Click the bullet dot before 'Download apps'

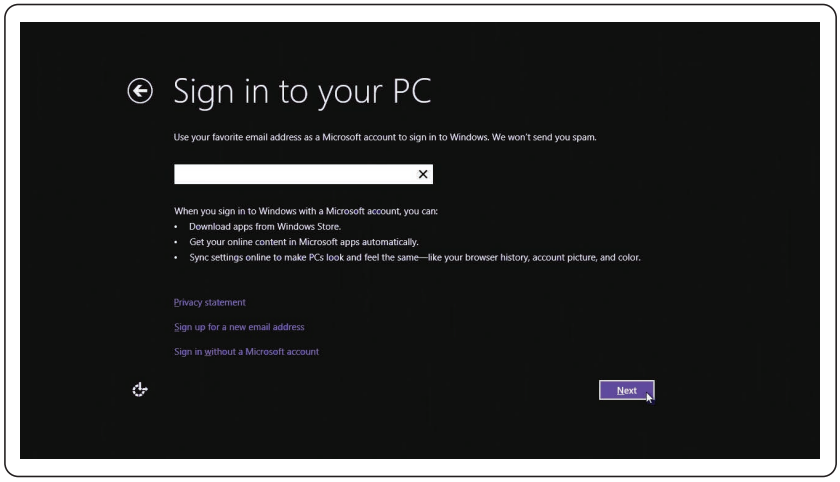point(177,227)
